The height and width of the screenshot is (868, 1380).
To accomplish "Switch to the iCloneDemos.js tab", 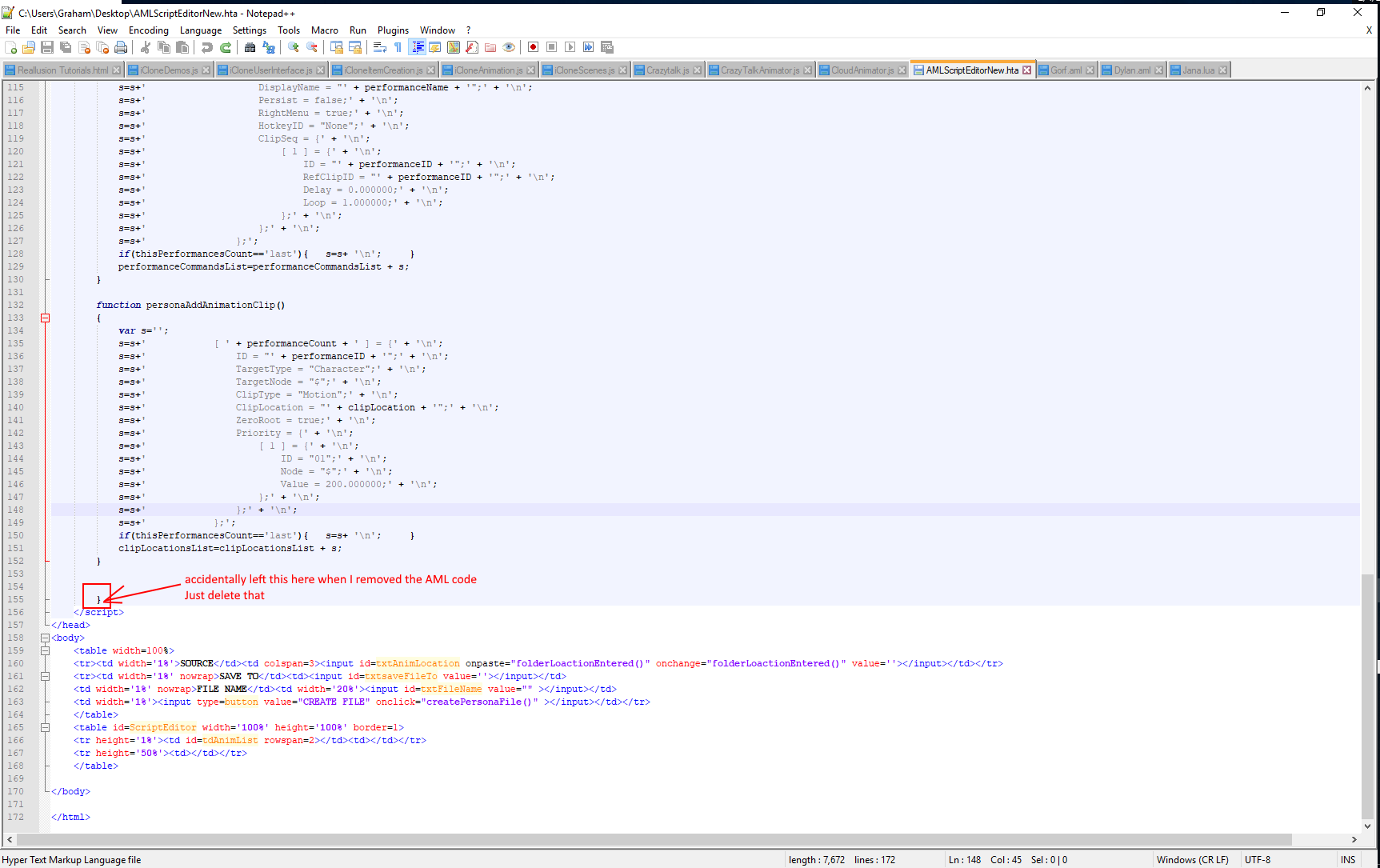I will [169, 70].
